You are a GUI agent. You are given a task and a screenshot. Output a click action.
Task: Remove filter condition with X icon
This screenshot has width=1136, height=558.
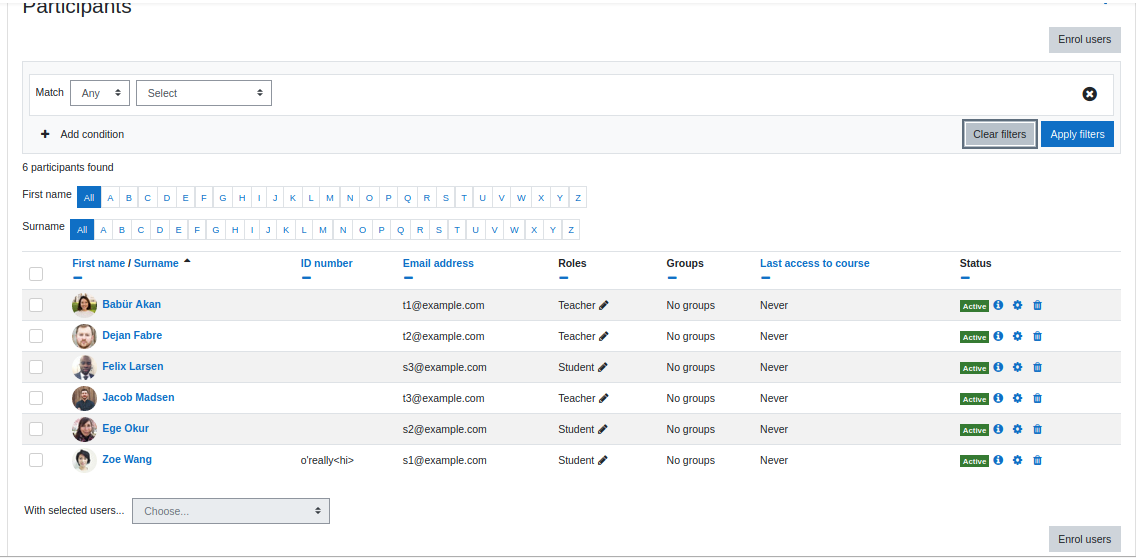point(1090,93)
